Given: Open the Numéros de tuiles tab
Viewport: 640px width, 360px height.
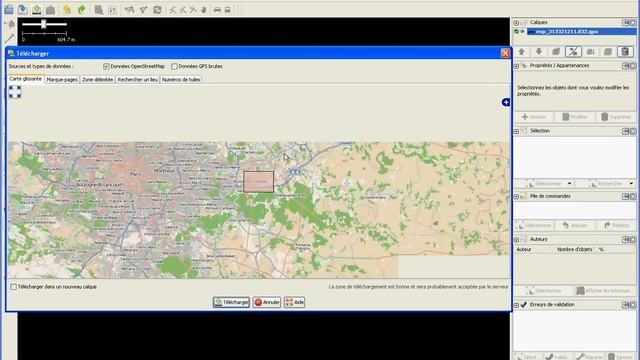Looking at the screenshot, I should [181, 80].
